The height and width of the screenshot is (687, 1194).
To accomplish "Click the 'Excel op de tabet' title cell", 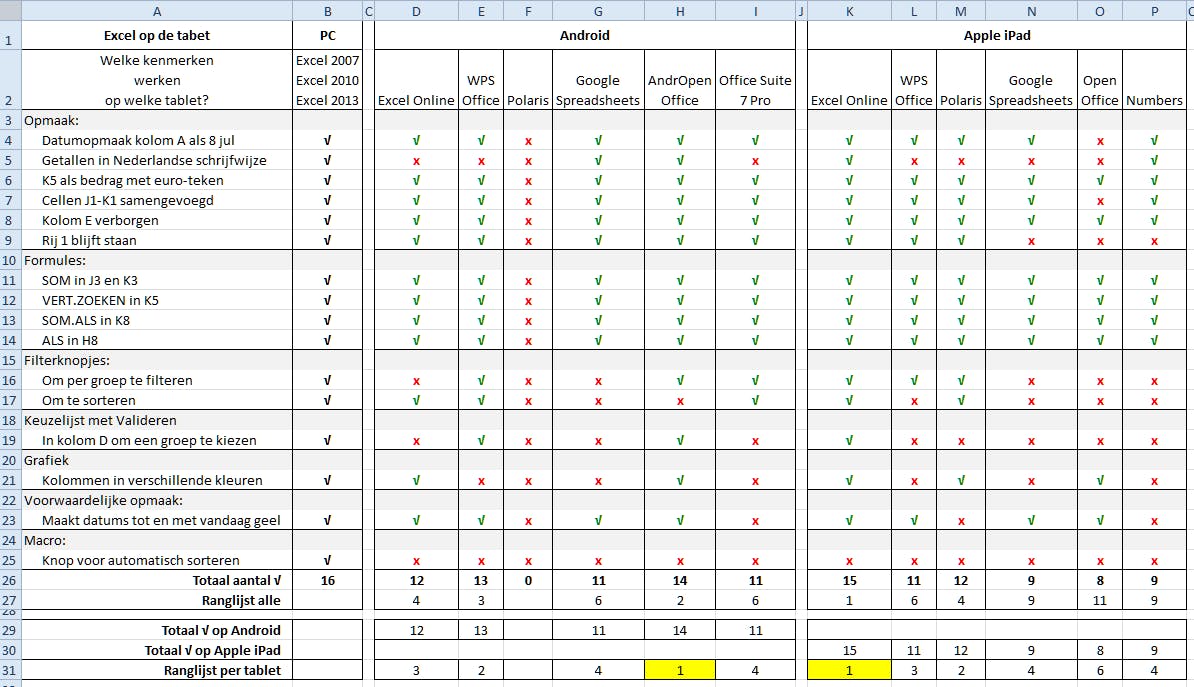I will 157,36.
